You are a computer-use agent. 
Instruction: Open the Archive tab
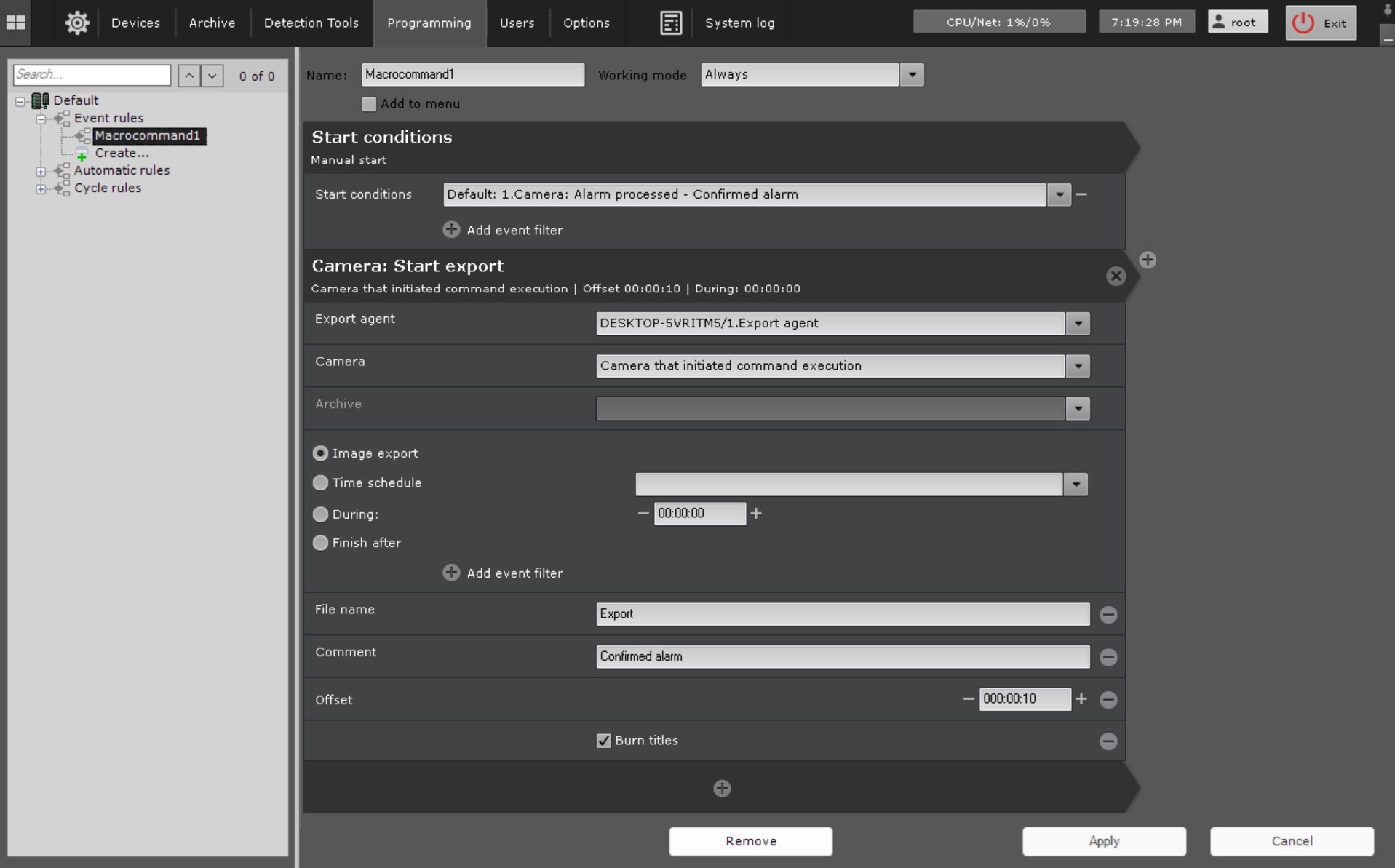212,23
